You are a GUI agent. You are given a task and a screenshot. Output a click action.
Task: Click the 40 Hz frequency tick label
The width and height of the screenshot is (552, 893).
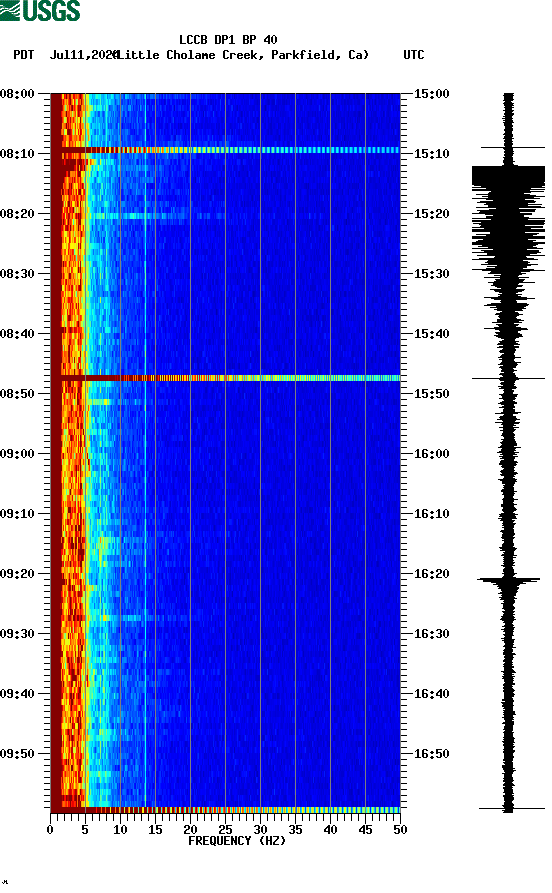coord(330,830)
